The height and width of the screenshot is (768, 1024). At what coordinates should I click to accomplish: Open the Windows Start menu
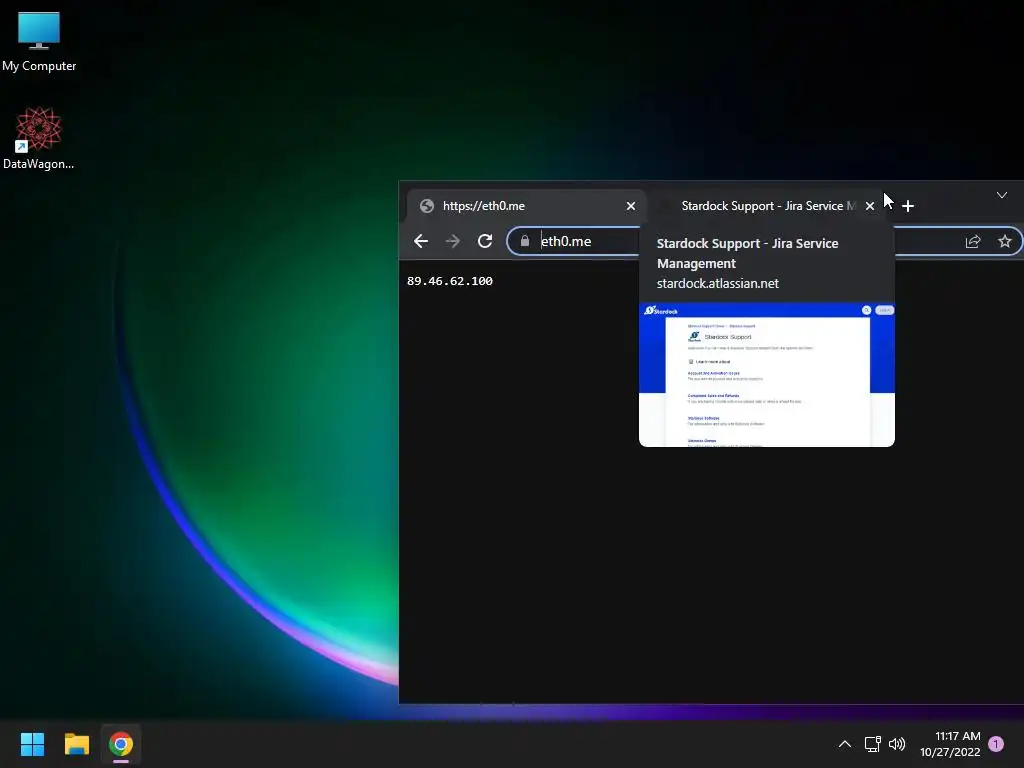[x=32, y=744]
